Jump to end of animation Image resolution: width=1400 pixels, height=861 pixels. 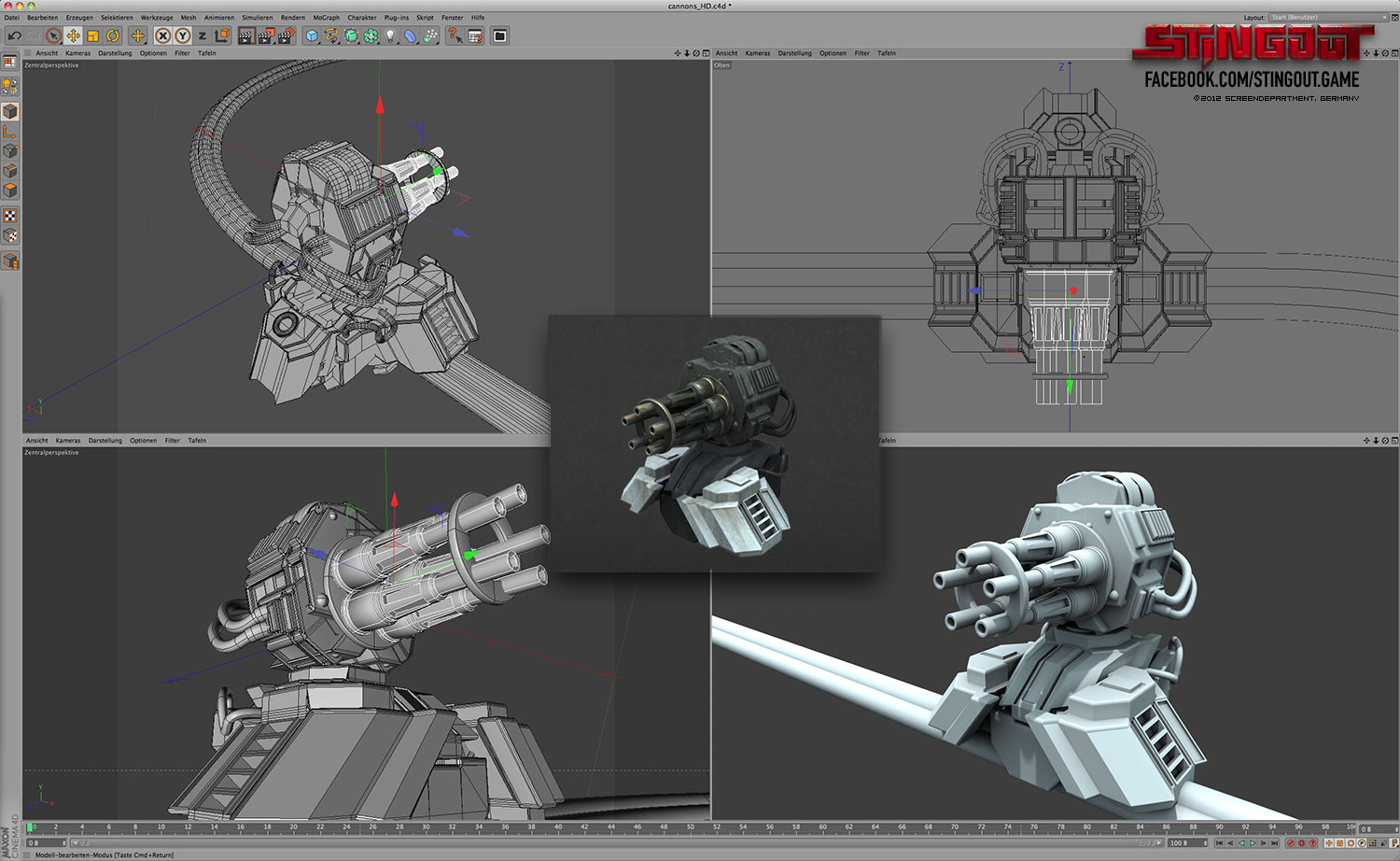[x=1274, y=843]
